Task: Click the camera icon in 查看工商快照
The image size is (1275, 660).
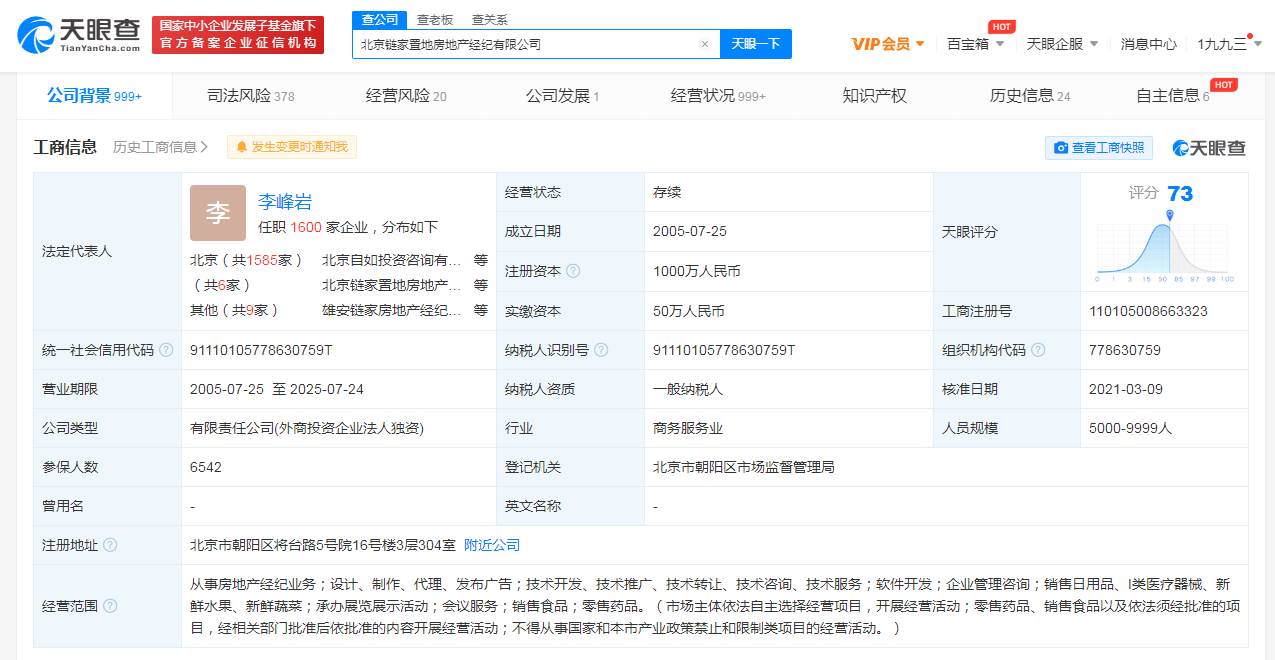Action: pyautogui.click(x=1060, y=148)
